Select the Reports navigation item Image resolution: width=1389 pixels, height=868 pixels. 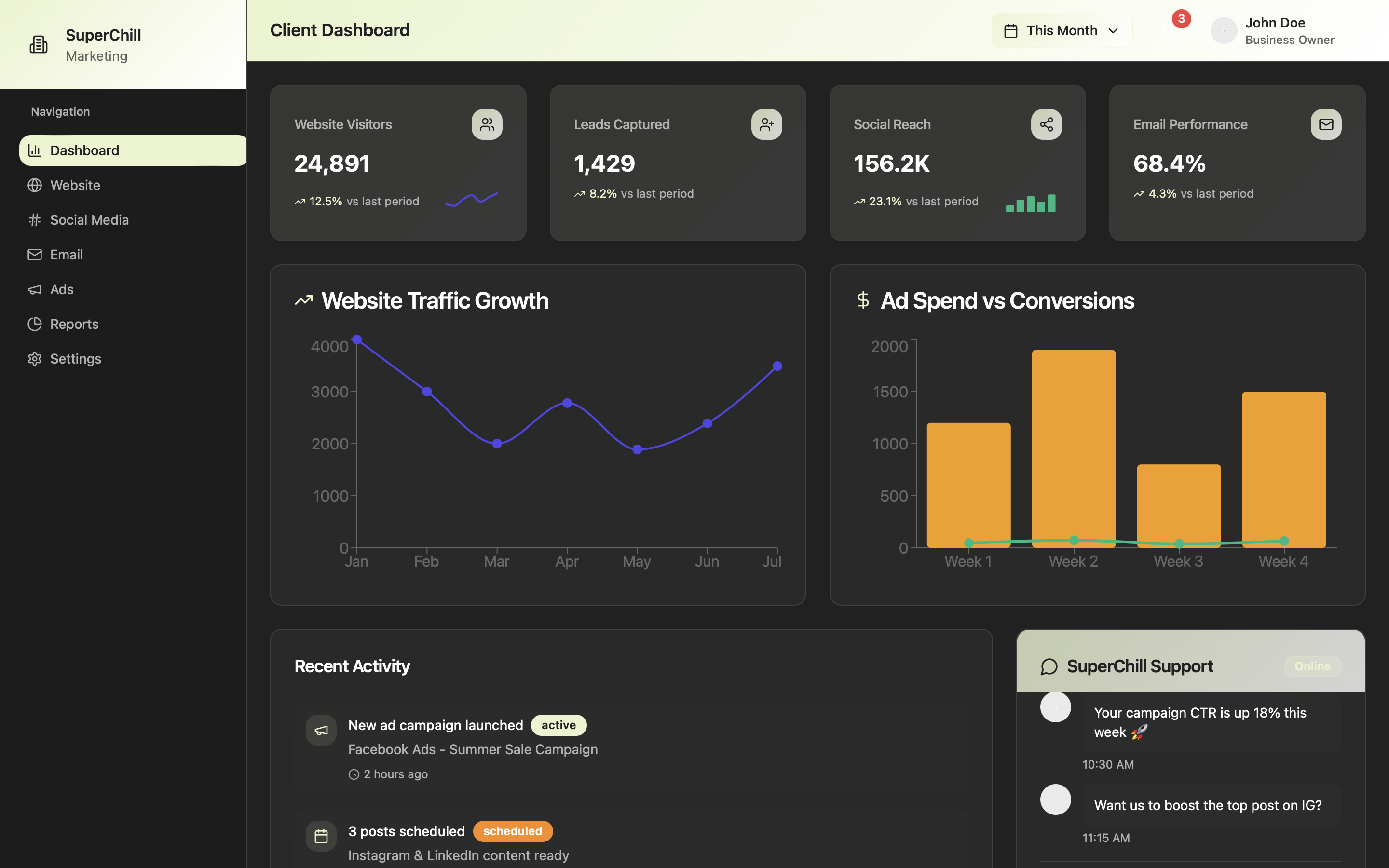click(74, 325)
